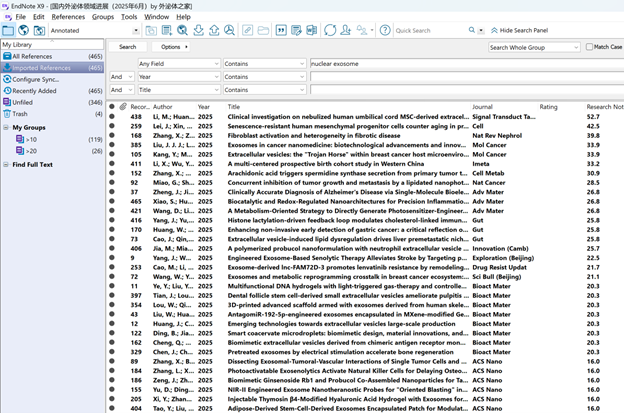Create a New Reference from toolbar
This screenshot has height=413, width=624.
[x=167, y=30]
